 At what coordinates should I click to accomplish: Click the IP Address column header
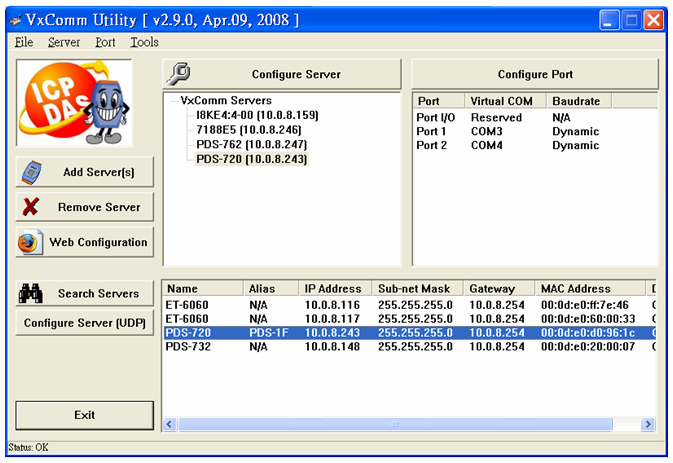tap(335, 288)
